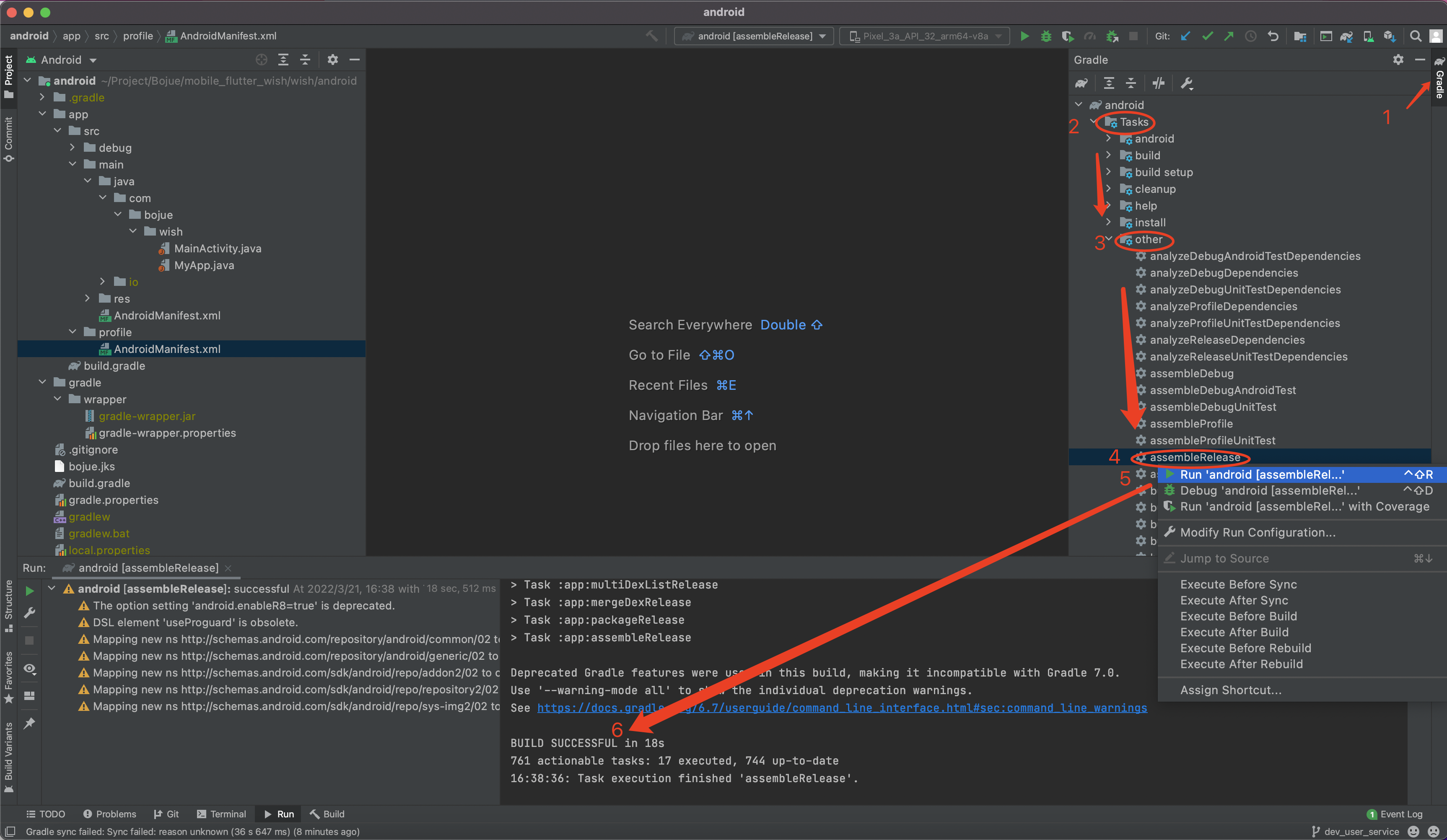This screenshot has height=840, width=1447.
Task: Open the SDK Manager icon
Action: [x=1390, y=36]
